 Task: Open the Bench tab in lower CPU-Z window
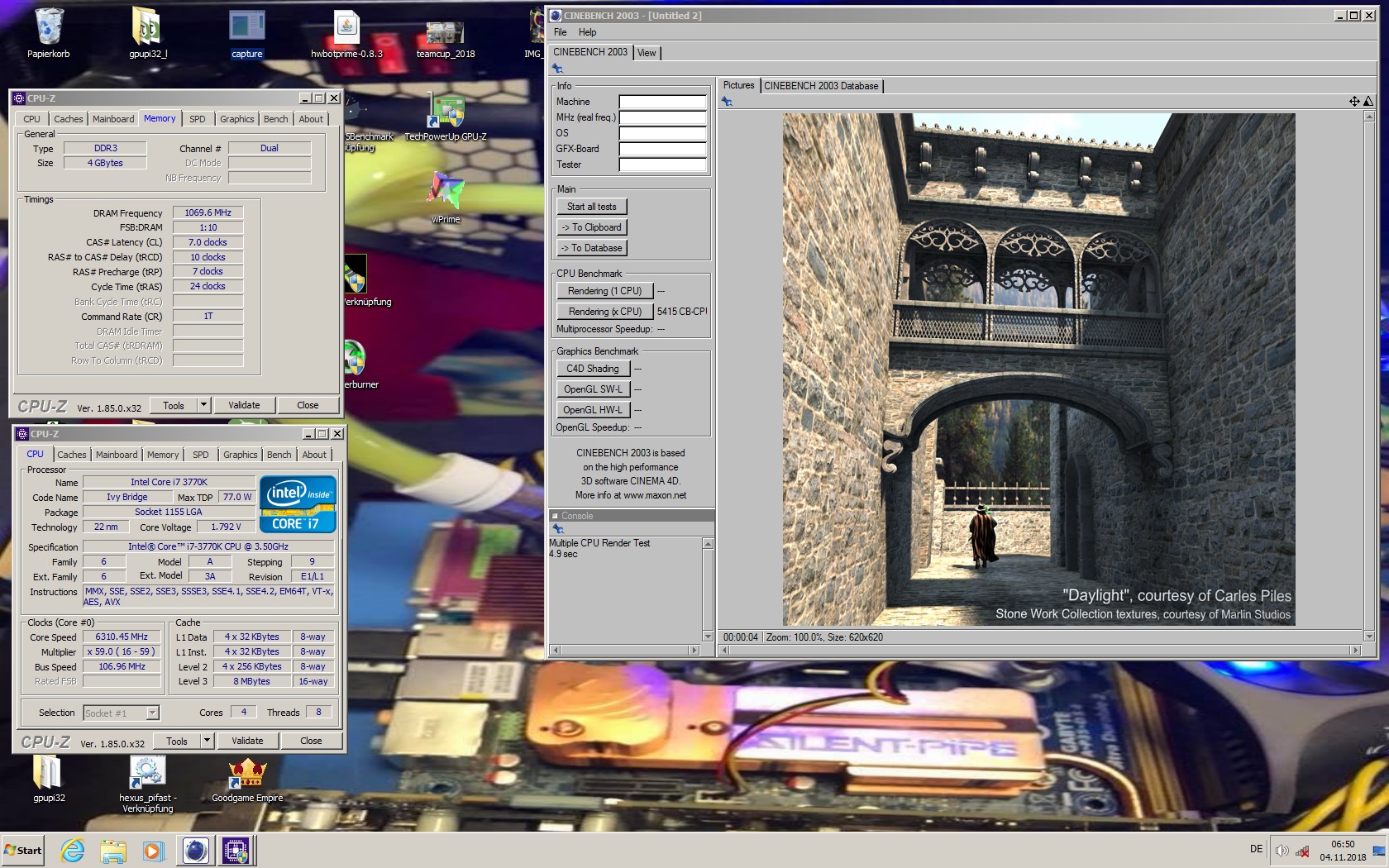pyautogui.click(x=279, y=455)
